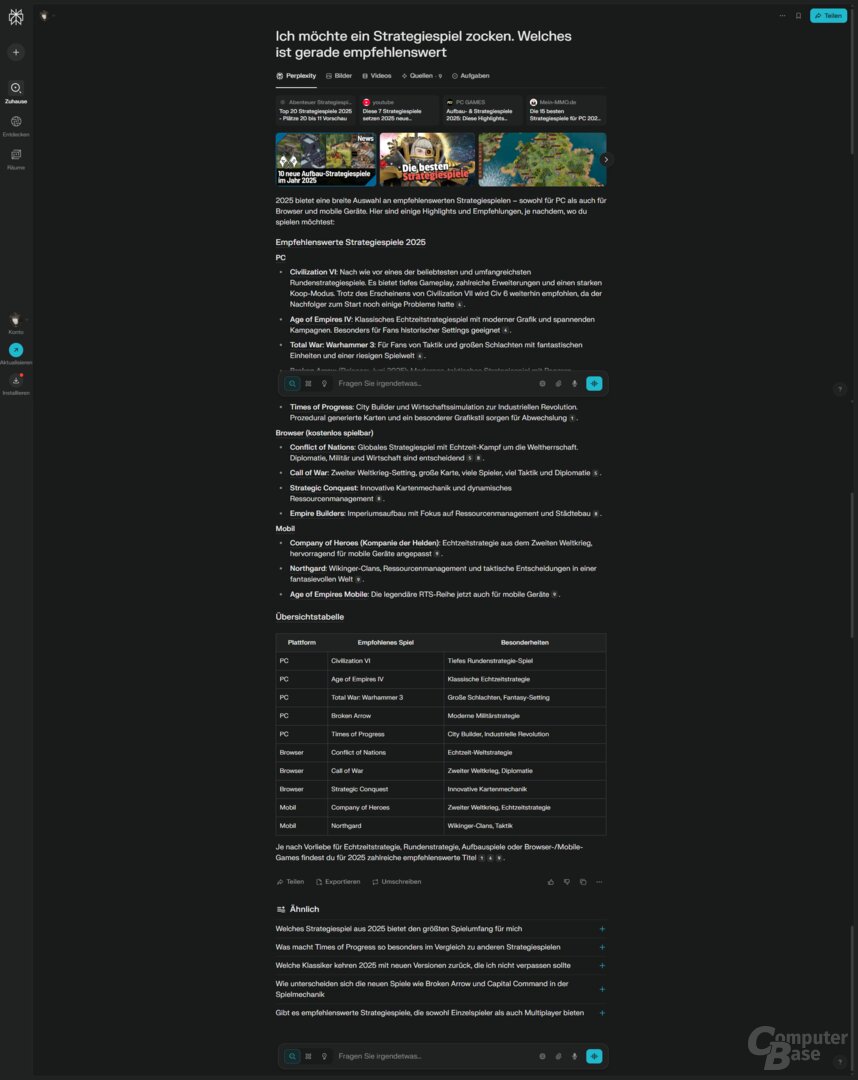The height and width of the screenshot is (1080, 858).
Task: Open the "10 neue Aufbau-Strategiespiele" thumbnail
Action: click(x=326, y=160)
